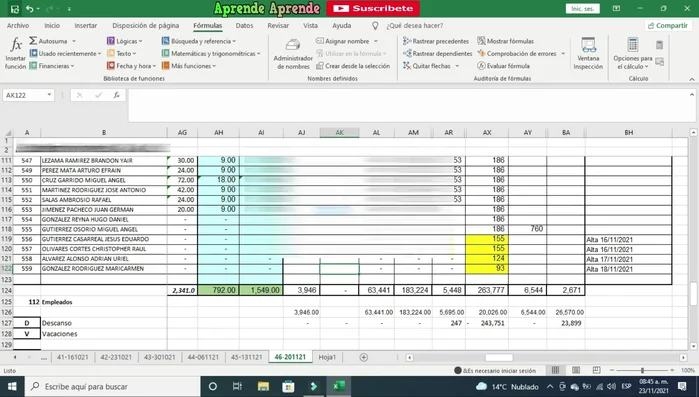Click the Calcular hoja icon
This screenshot has width=699, height=397.
coord(659,62)
